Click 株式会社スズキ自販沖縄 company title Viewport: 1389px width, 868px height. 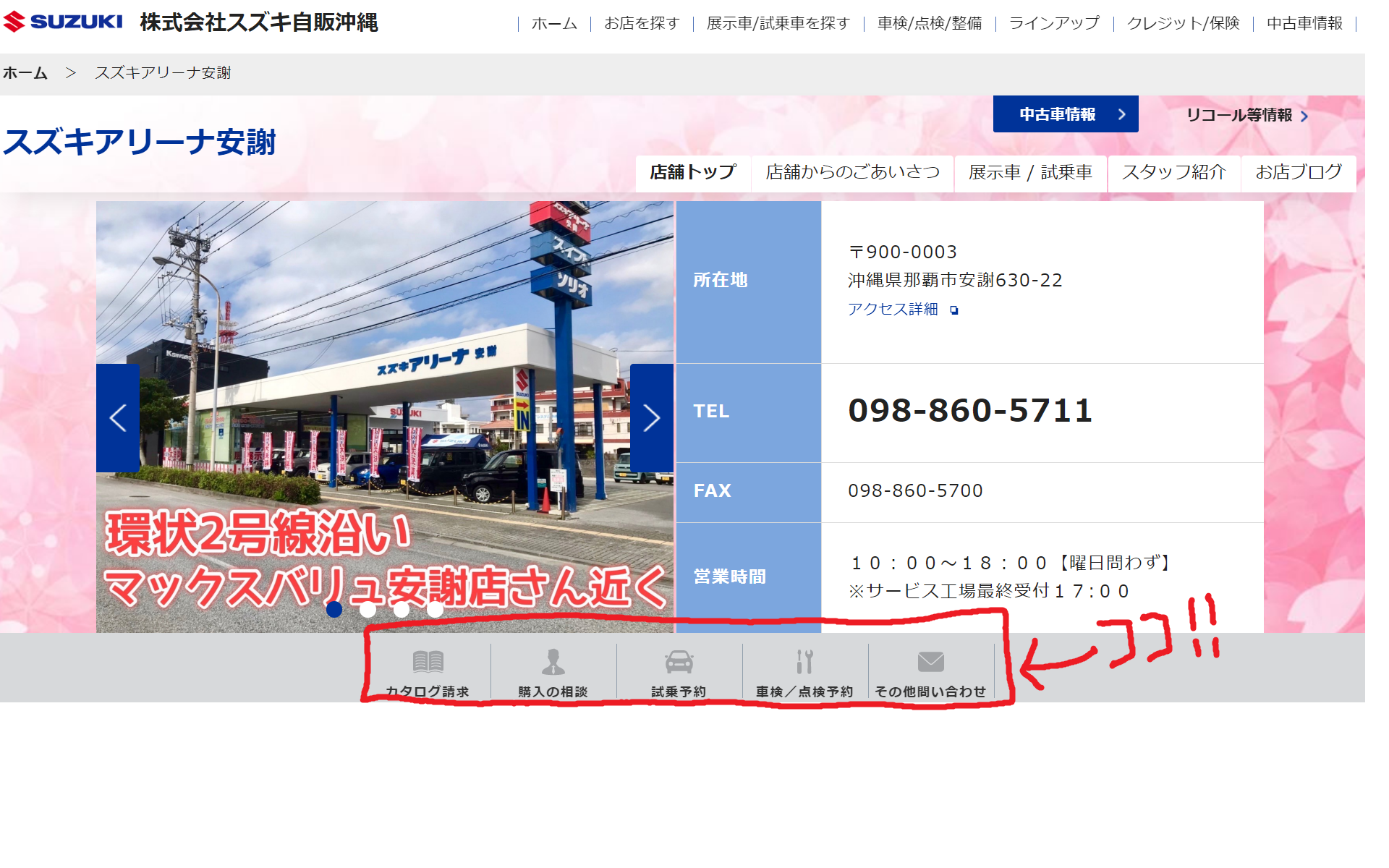(x=259, y=22)
